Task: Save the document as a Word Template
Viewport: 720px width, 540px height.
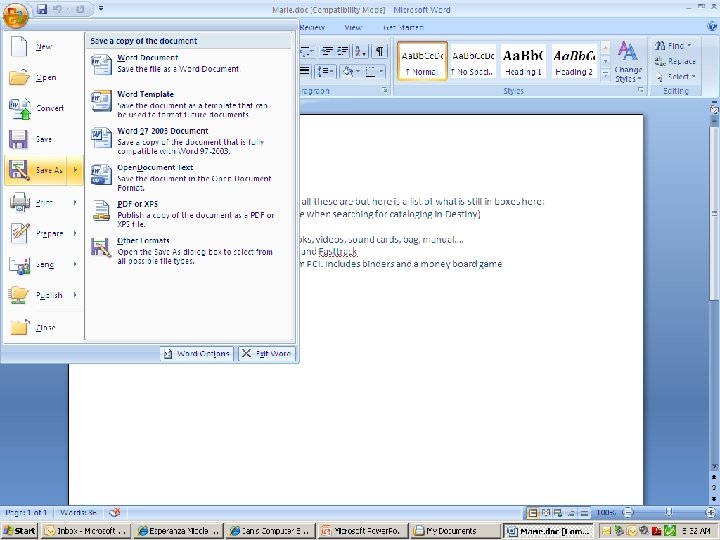Action: 189,104
